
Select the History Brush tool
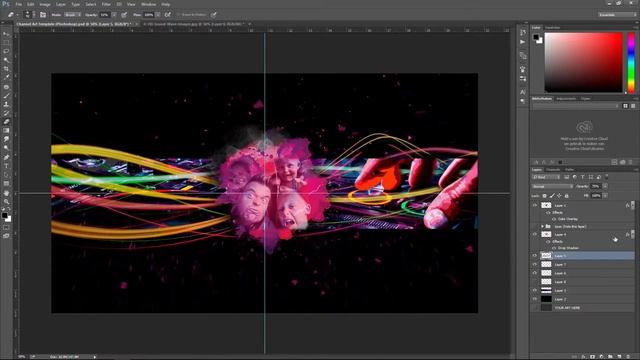pyautogui.click(x=6, y=113)
